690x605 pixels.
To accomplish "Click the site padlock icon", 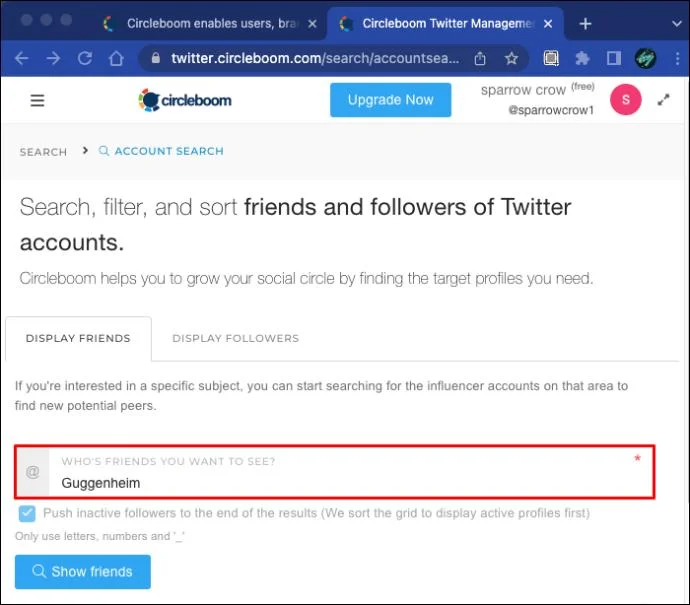I will click(x=156, y=58).
